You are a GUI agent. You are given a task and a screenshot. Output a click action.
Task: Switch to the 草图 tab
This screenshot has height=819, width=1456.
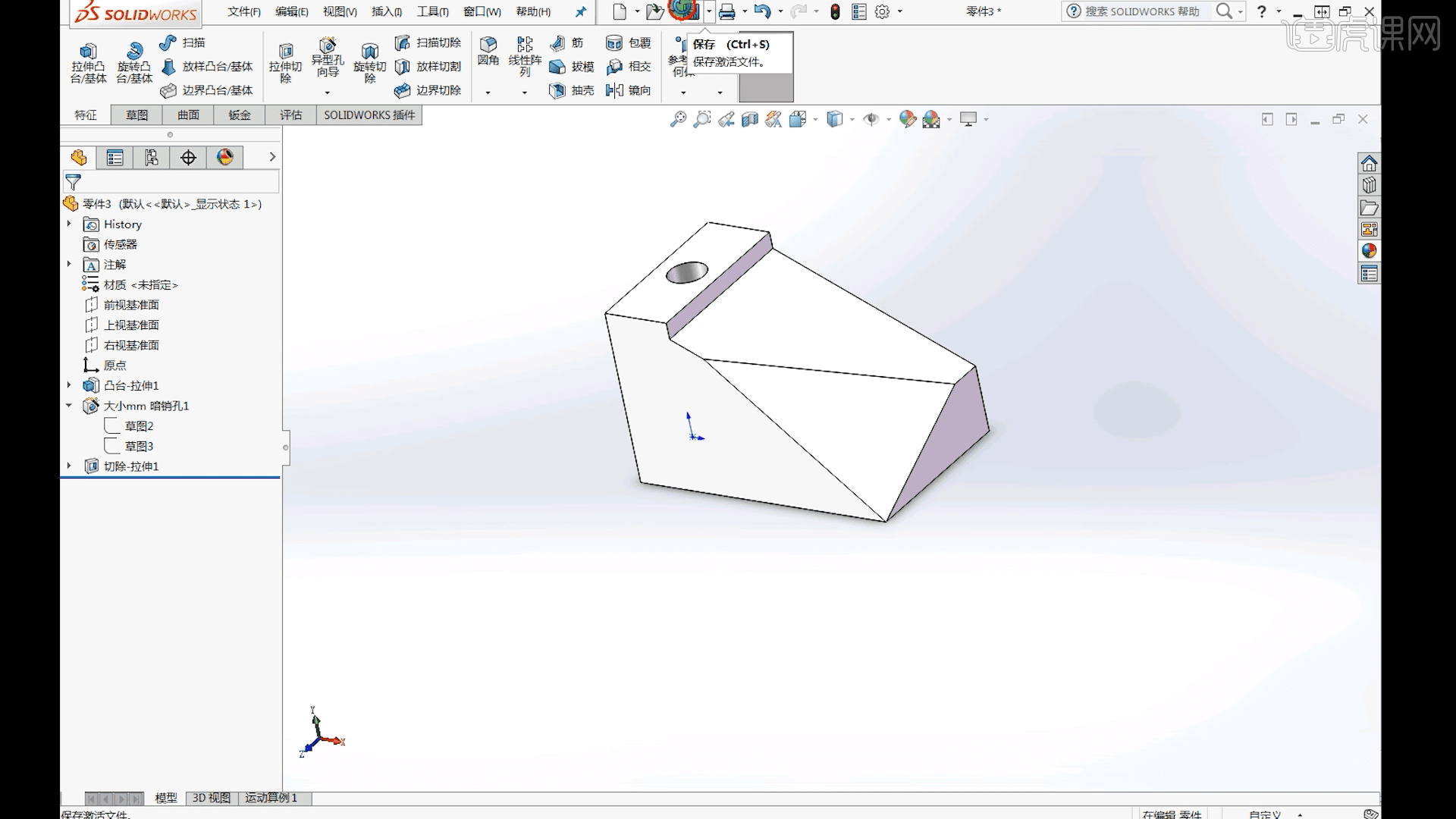pyautogui.click(x=136, y=115)
